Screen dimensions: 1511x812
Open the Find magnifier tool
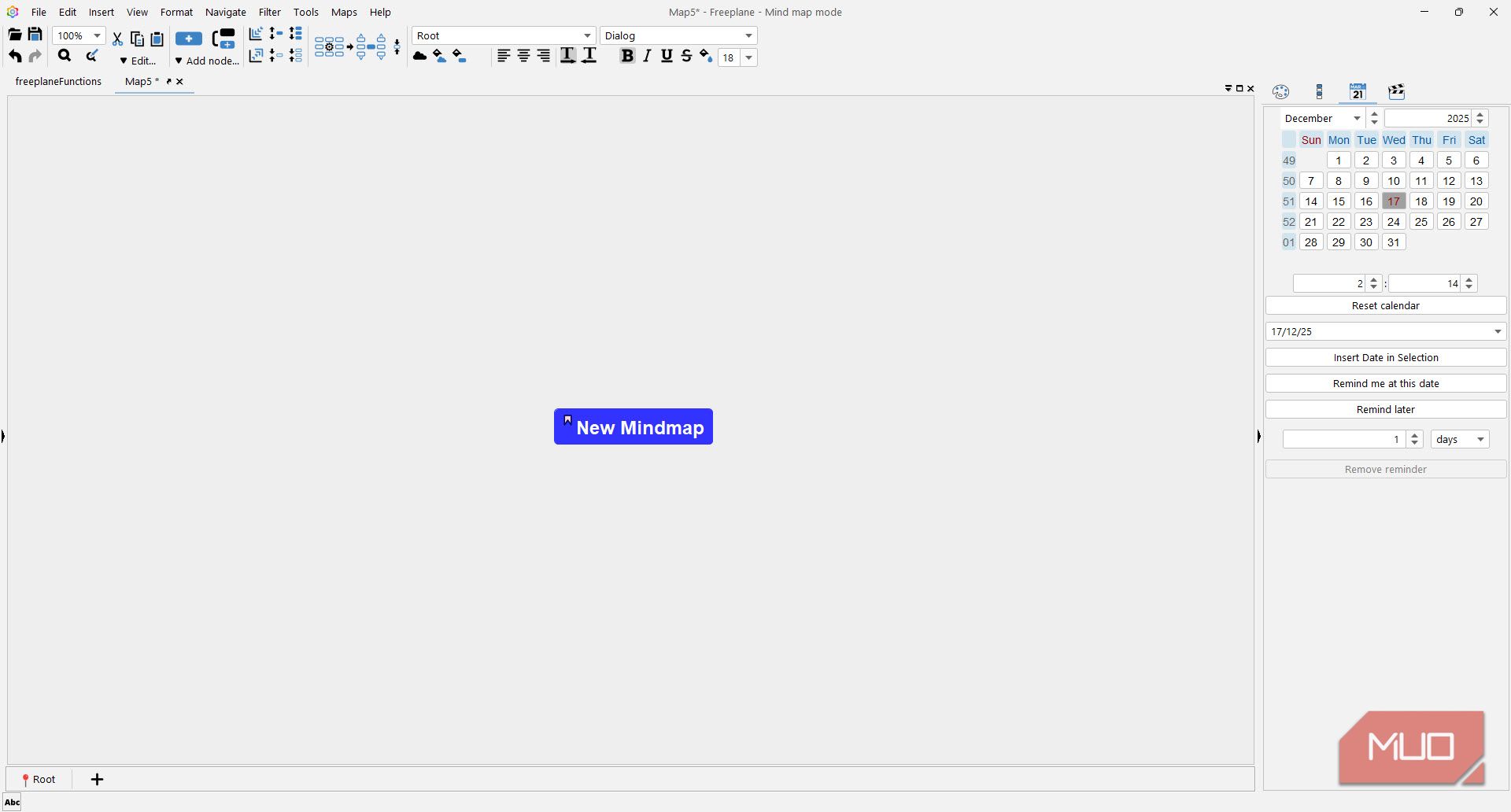tap(65, 56)
